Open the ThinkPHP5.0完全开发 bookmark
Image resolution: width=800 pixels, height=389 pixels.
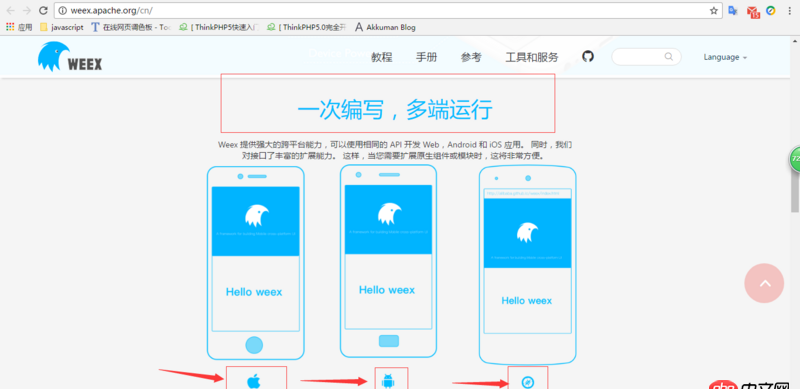click(x=307, y=27)
